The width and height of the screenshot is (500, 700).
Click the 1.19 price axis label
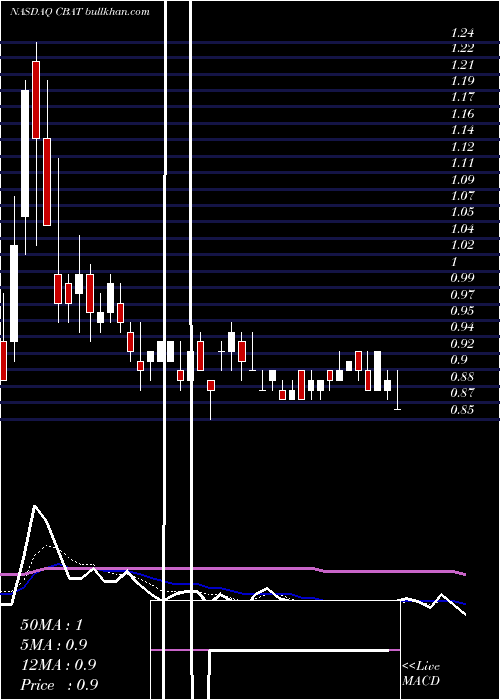point(462,81)
